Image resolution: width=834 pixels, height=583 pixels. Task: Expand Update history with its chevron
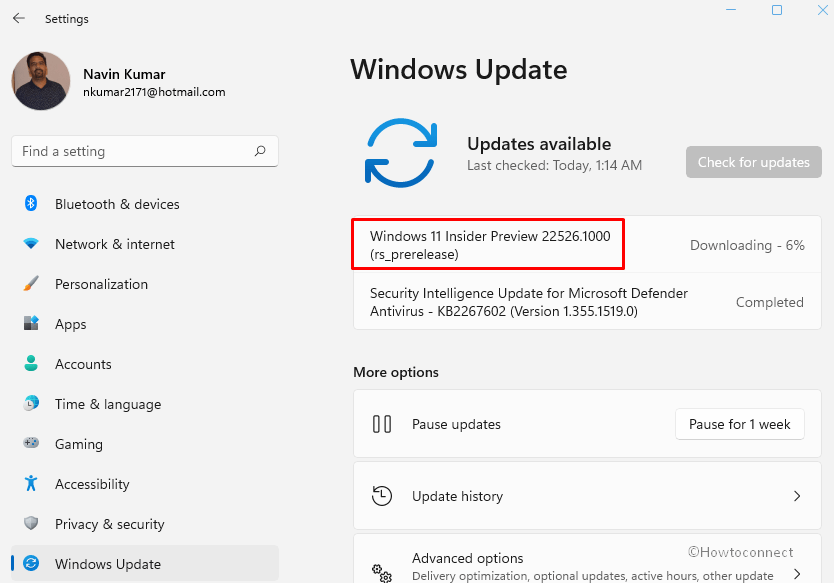(x=797, y=496)
